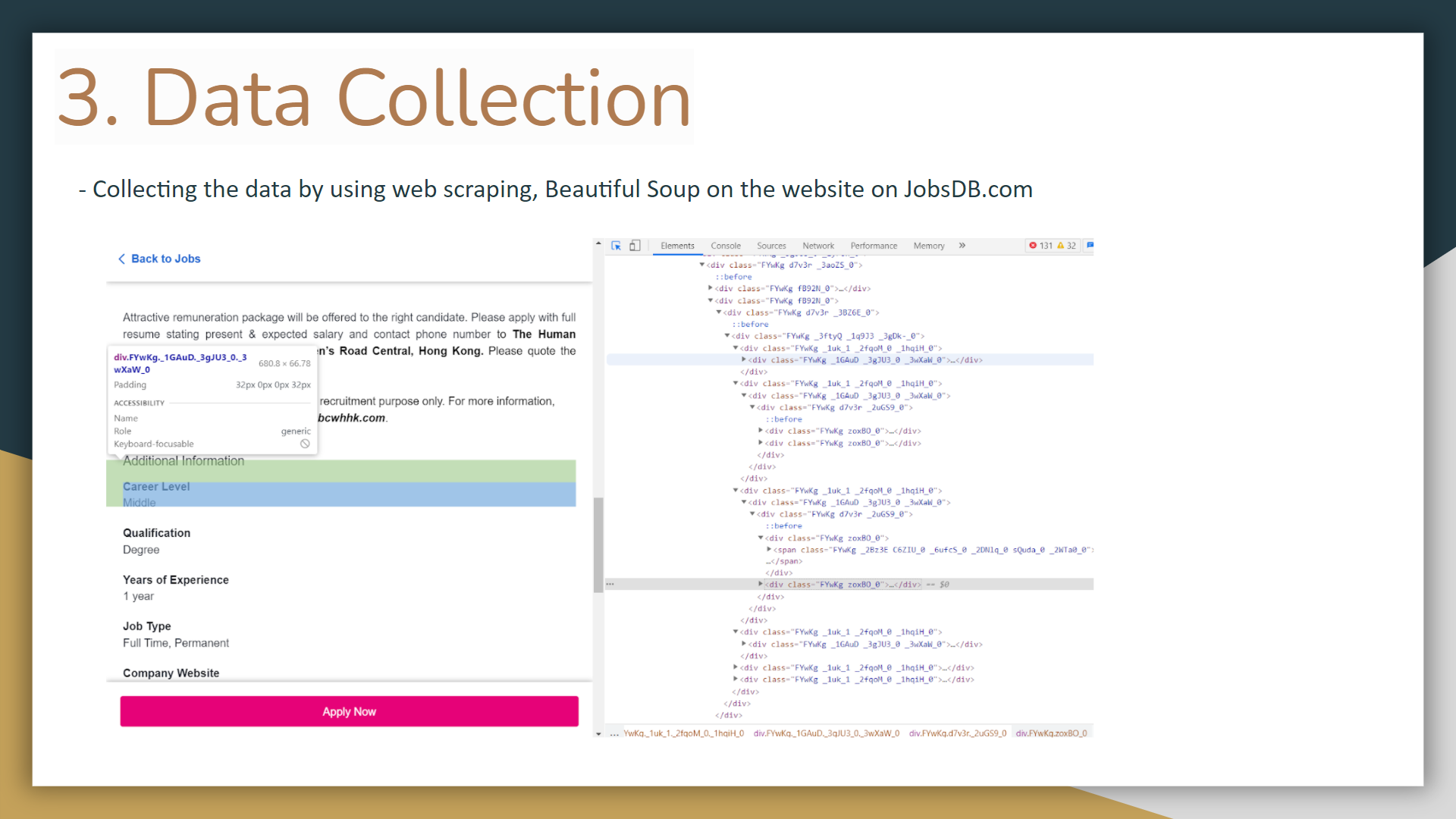The image size is (1456, 819).
Task: Click the page scroll-up arrow
Action: pyautogui.click(x=598, y=244)
